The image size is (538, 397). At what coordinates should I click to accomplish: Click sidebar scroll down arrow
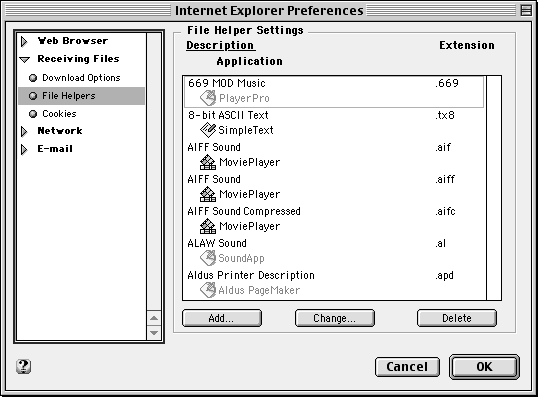[x=154, y=332]
